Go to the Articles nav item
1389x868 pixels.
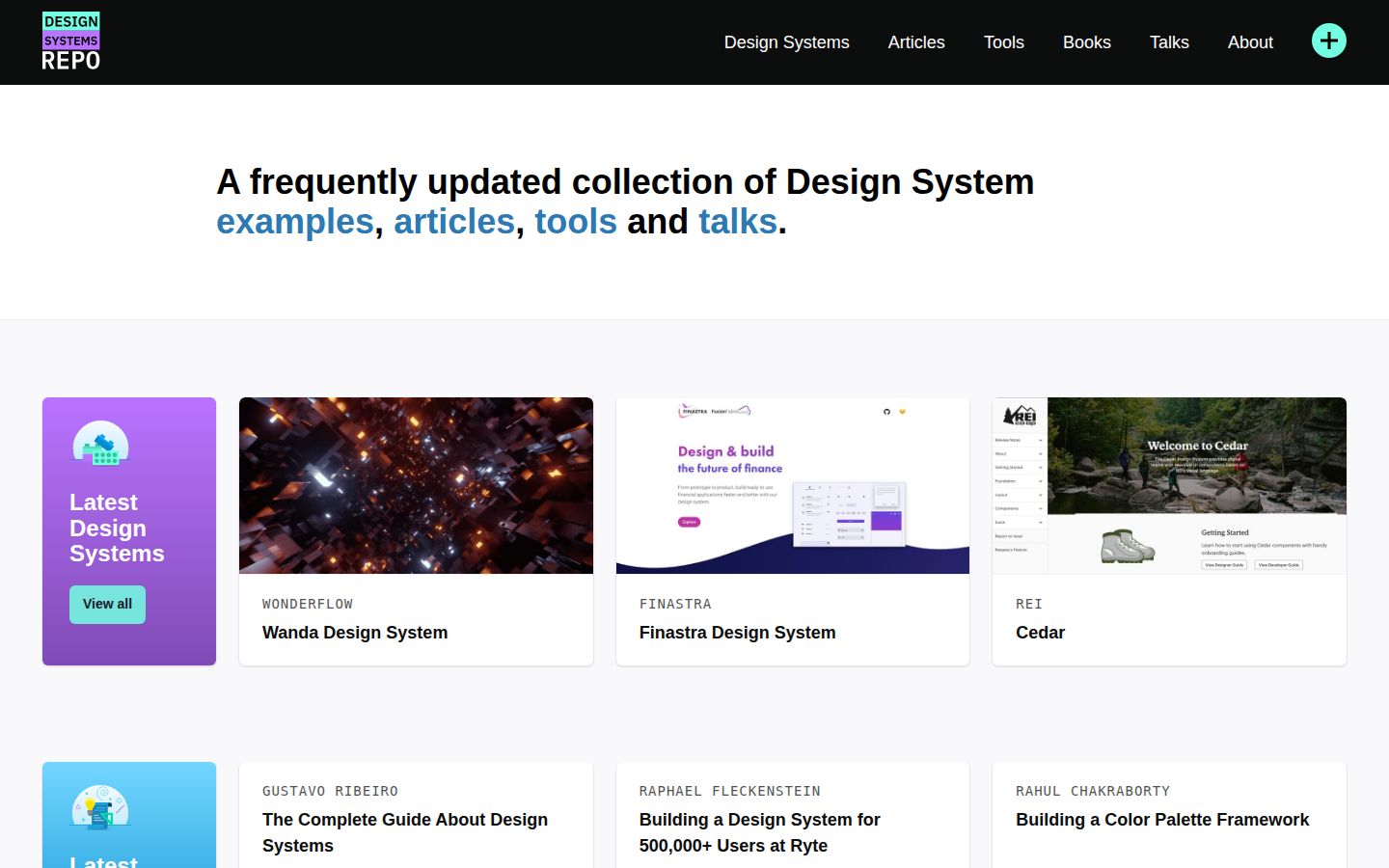pos(916,42)
